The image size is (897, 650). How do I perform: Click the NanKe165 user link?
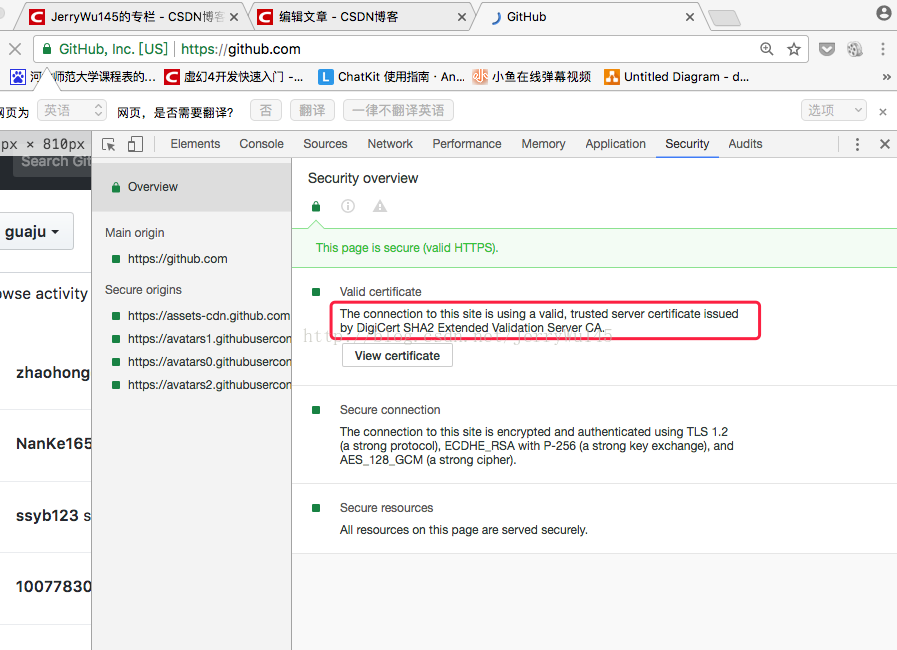tap(54, 443)
